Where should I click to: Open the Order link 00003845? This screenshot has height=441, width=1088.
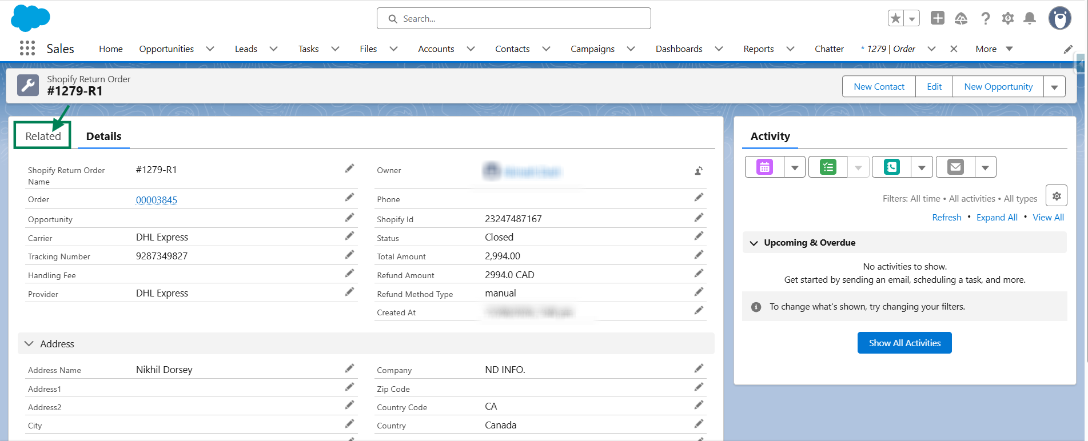pos(156,200)
